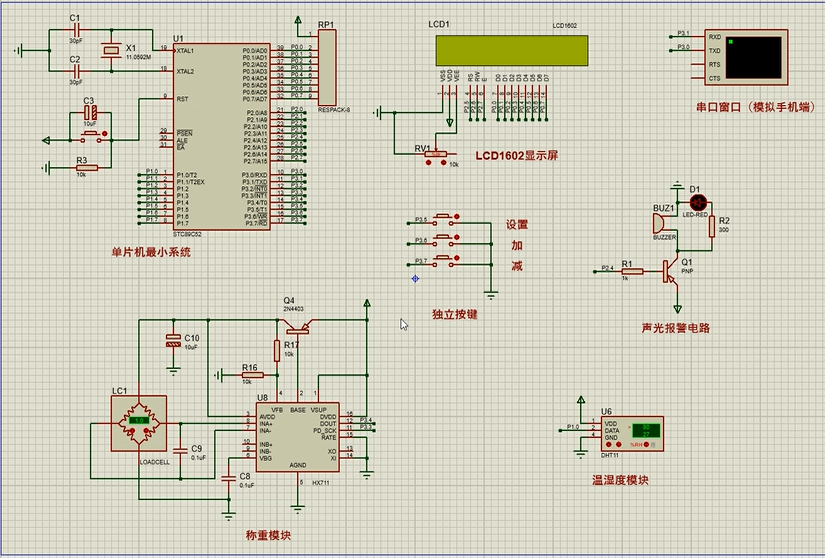Click the DHT11 sensor U6
This screenshot has height=558, width=825.
tap(630, 431)
